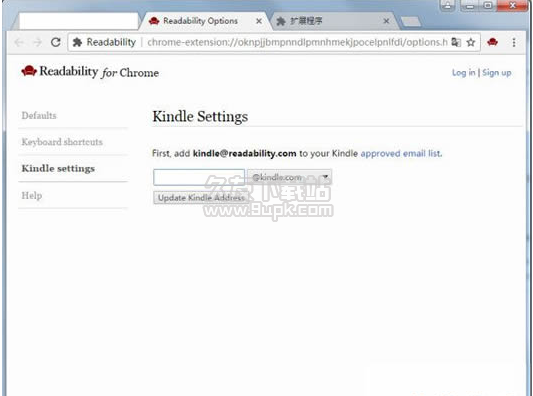Screen dimensions: 533x396
Task: Click the Readability couch logo on page
Action: click(29, 71)
